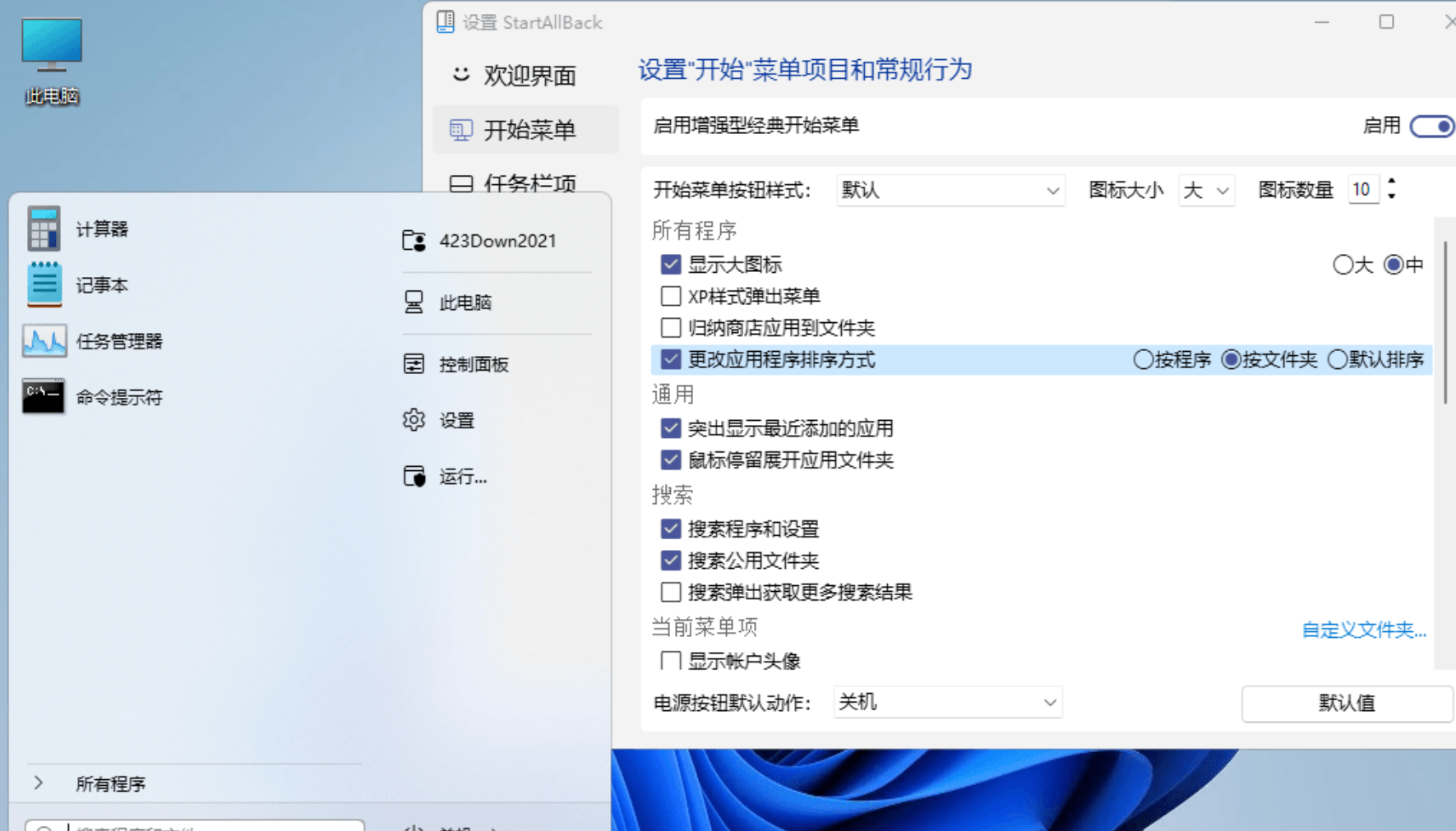The width and height of the screenshot is (1456, 831).
Task: Minimize the StartAllBack window
Action: [1322, 22]
